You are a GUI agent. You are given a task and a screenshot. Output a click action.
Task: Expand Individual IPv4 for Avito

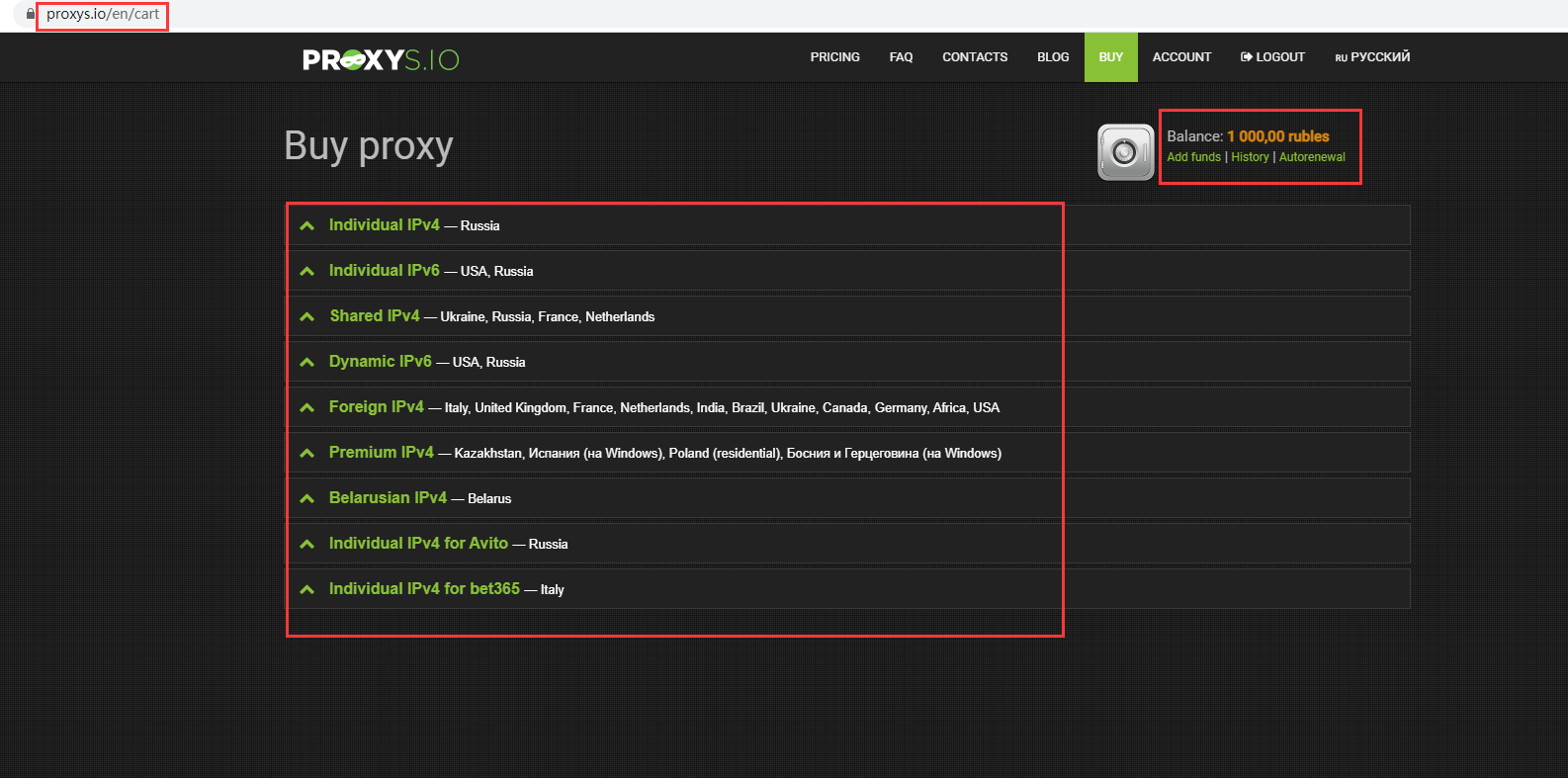click(x=418, y=544)
